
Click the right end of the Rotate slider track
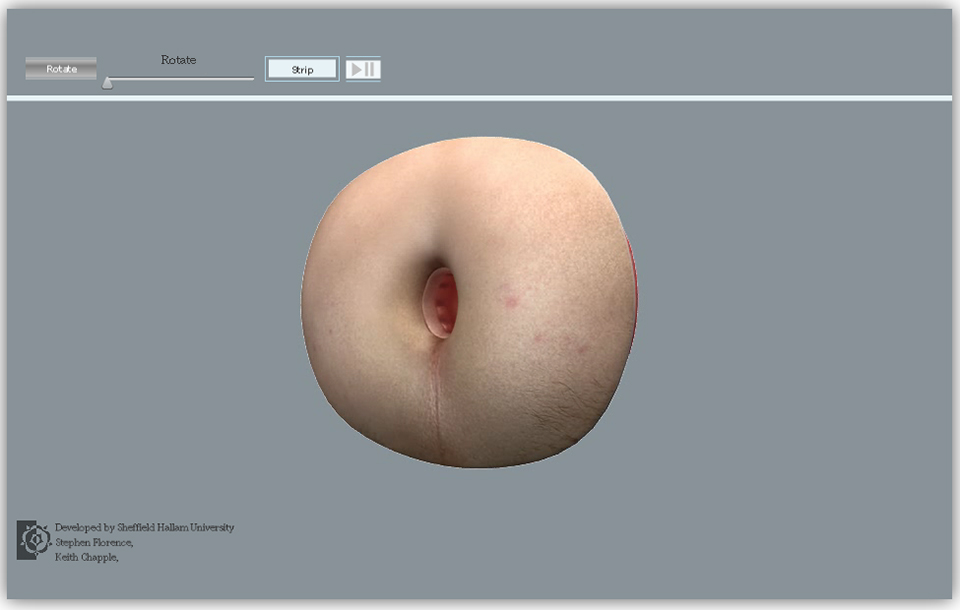[252, 78]
